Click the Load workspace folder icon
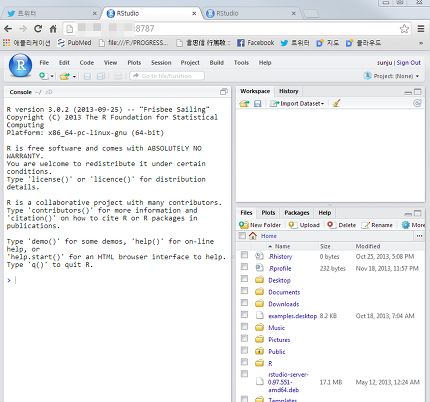Viewport: 430px width, 402px height. [244, 103]
